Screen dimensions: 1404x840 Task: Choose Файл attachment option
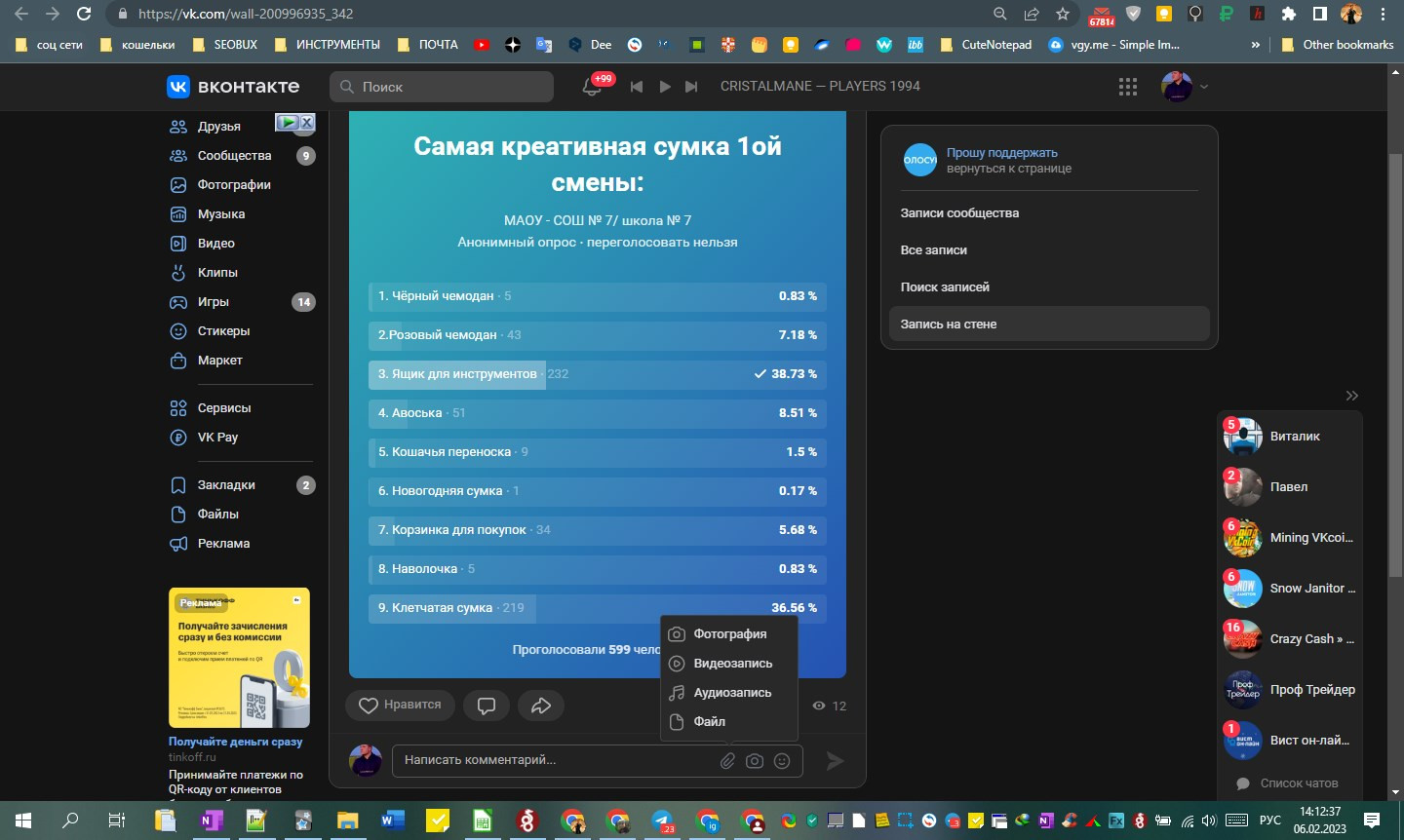729,722
